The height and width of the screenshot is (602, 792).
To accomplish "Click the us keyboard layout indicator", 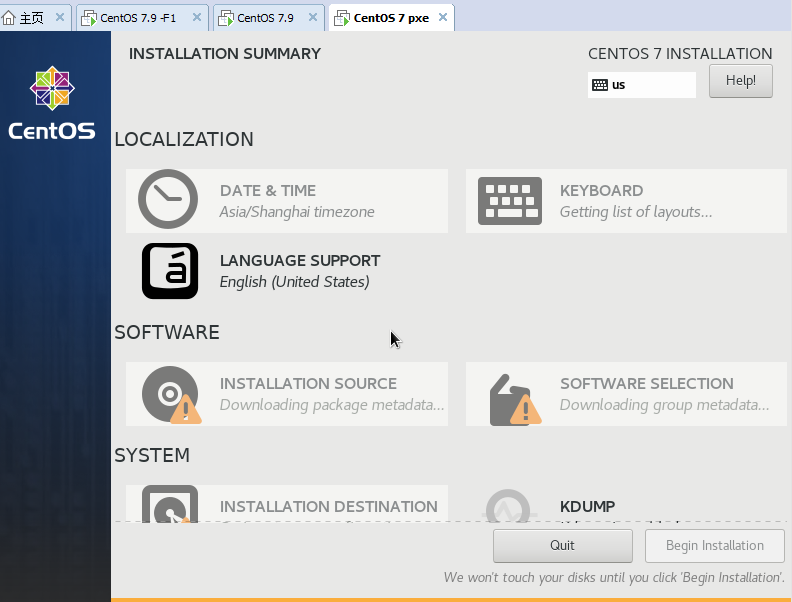I will (641, 85).
